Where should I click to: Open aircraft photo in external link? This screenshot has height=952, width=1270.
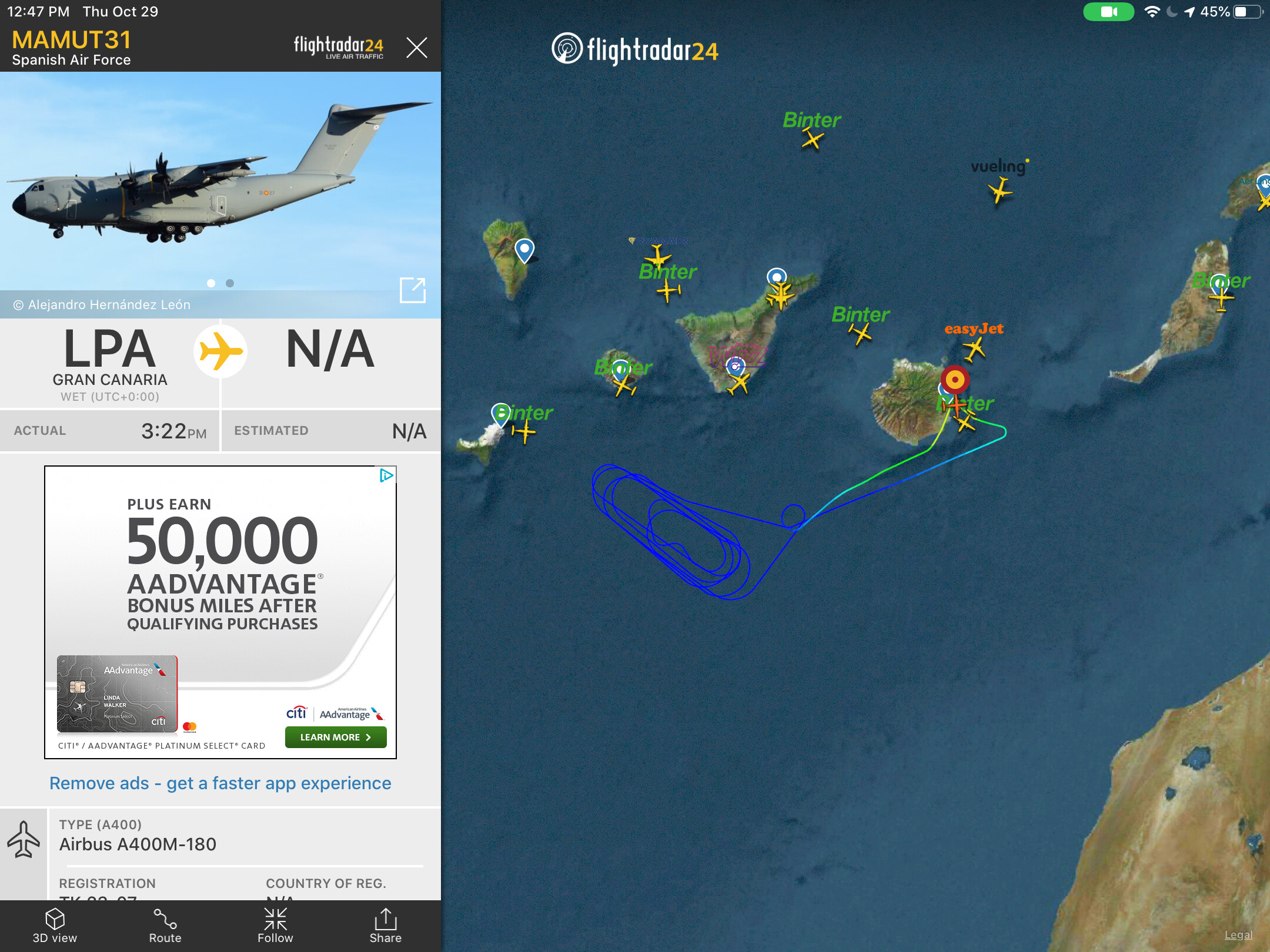tap(413, 290)
